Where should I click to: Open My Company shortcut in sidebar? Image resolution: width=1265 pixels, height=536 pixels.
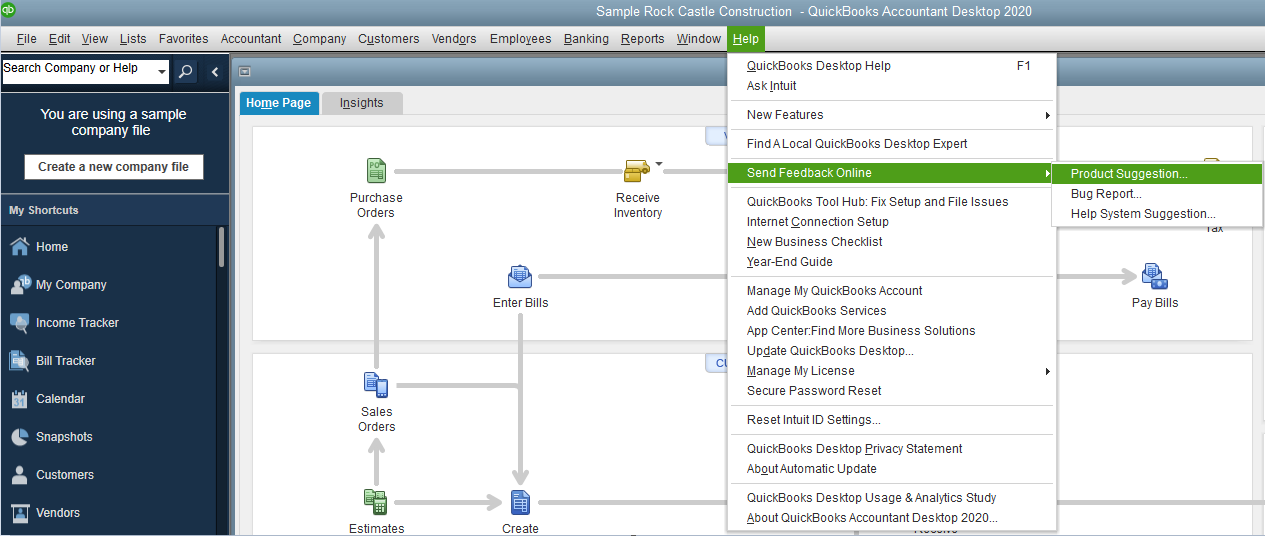pos(71,285)
